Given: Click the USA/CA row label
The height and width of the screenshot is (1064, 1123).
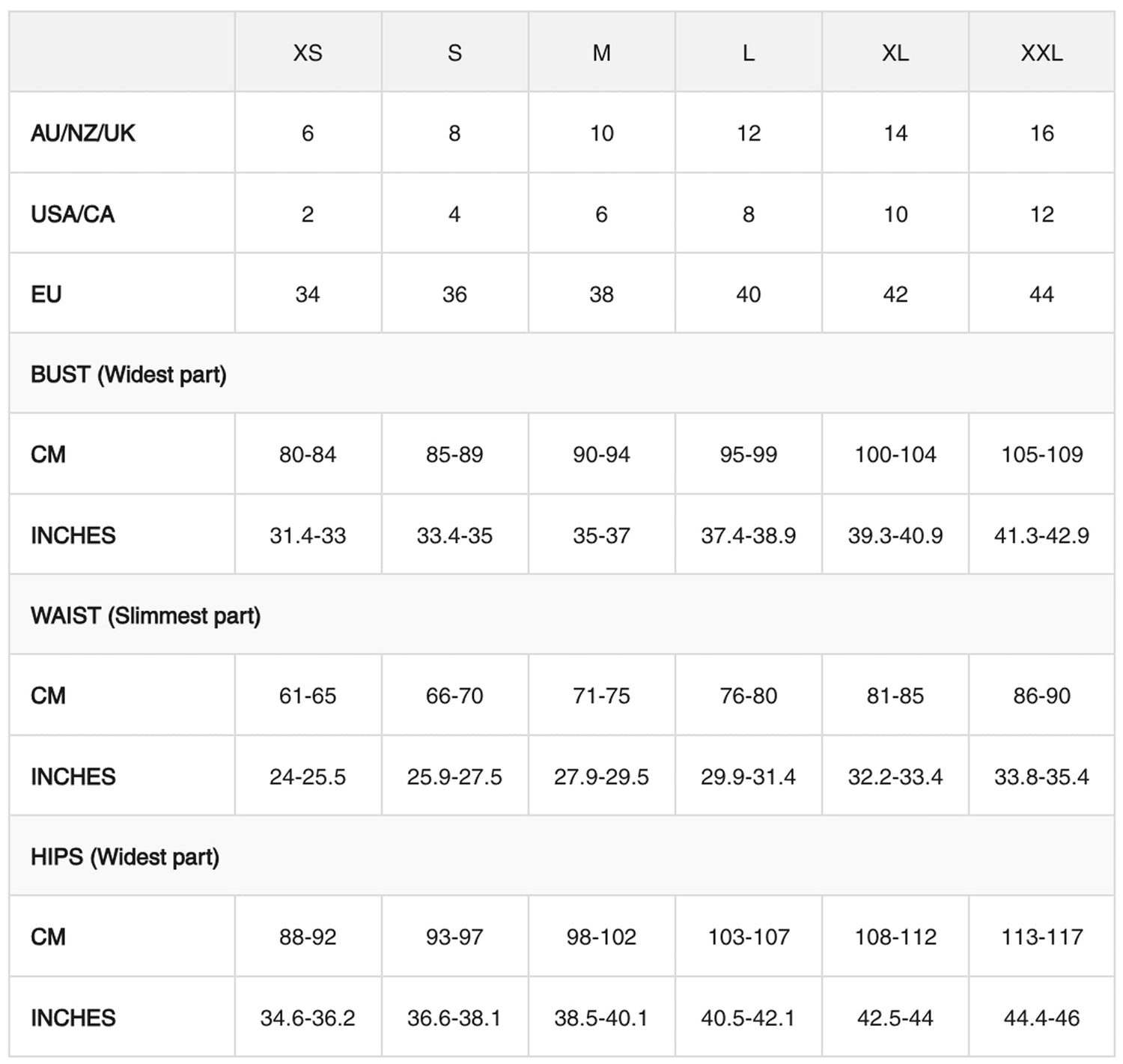Looking at the screenshot, I should 73,214.
